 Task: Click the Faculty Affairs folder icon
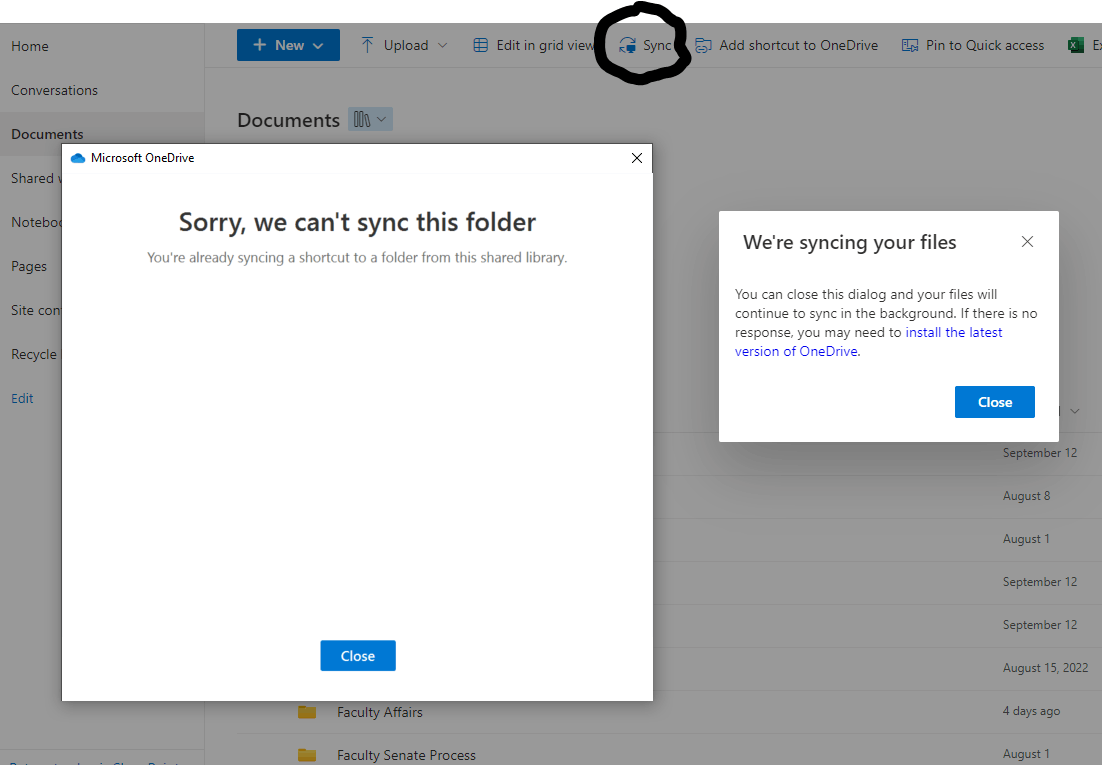coord(306,712)
